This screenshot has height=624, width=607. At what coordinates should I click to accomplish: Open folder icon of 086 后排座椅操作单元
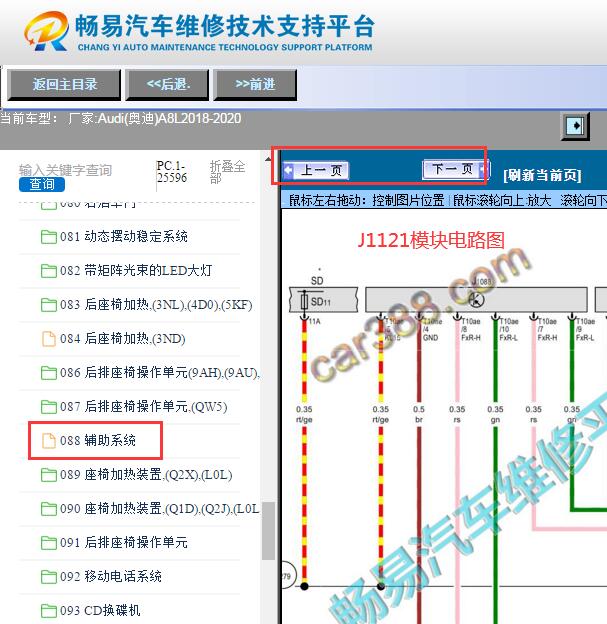[49, 373]
